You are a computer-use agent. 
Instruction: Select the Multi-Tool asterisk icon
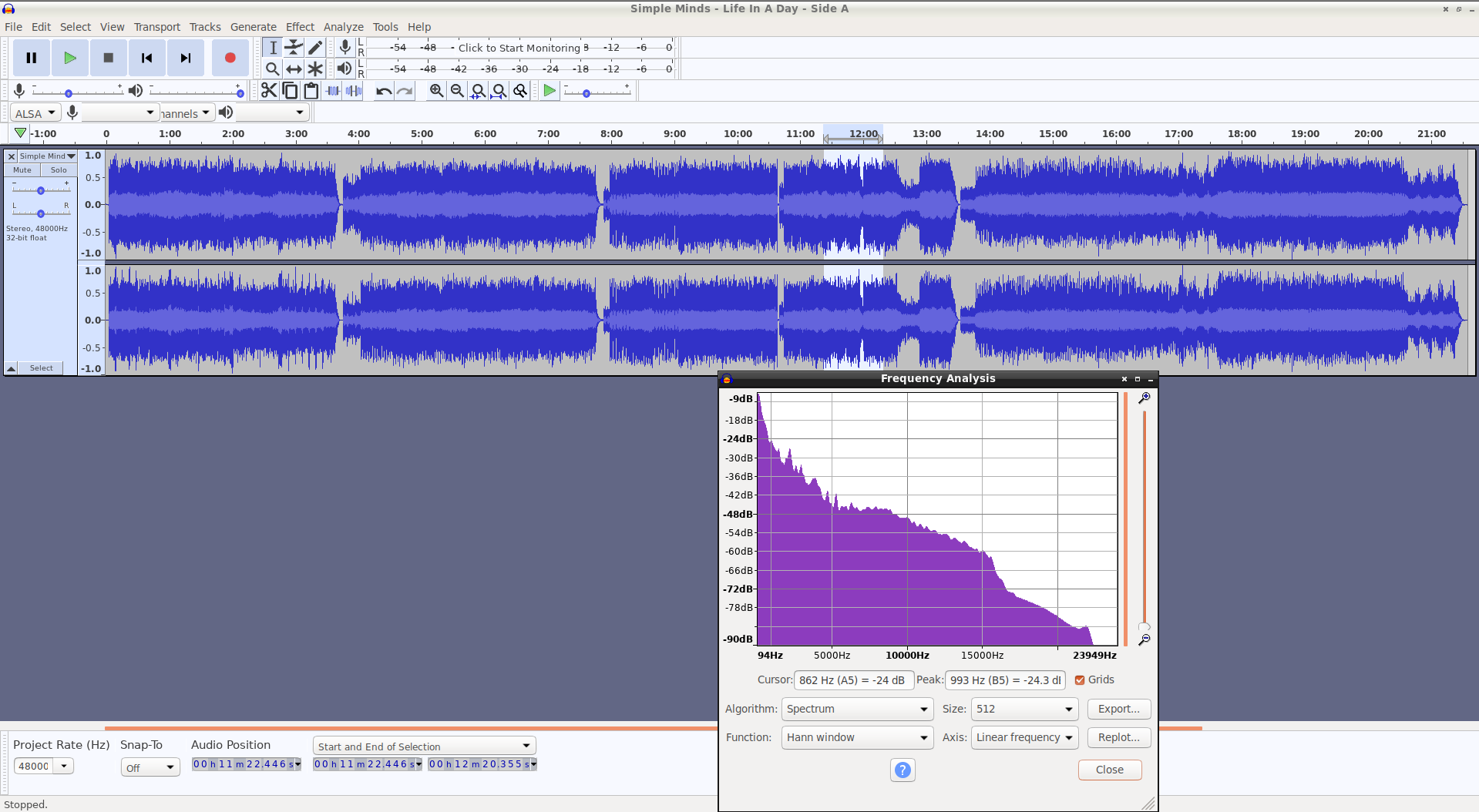pyautogui.click(x=315, y=69)
